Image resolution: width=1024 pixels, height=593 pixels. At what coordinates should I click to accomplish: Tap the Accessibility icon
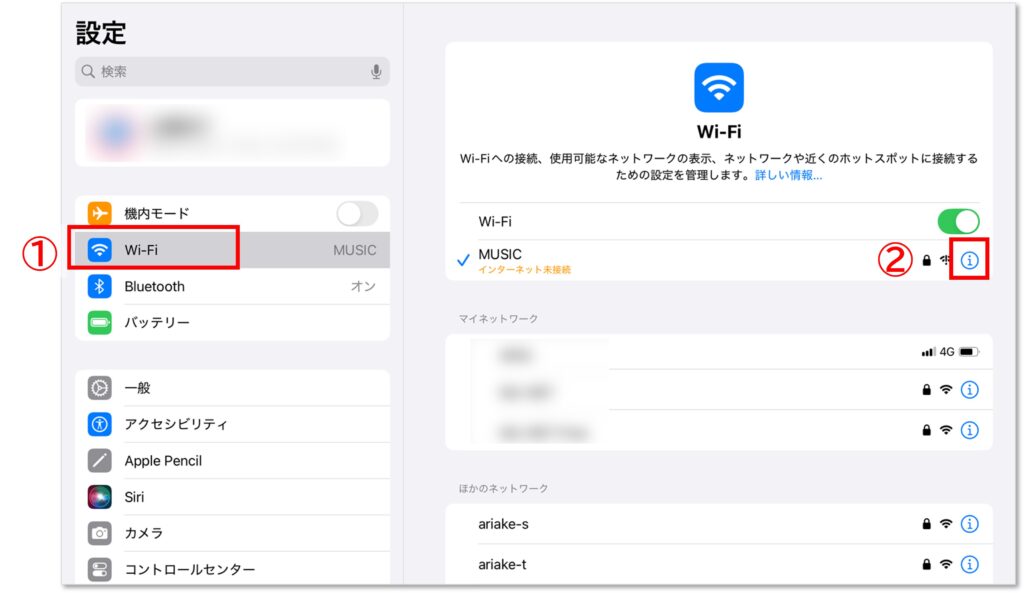(x=99, y=424)
